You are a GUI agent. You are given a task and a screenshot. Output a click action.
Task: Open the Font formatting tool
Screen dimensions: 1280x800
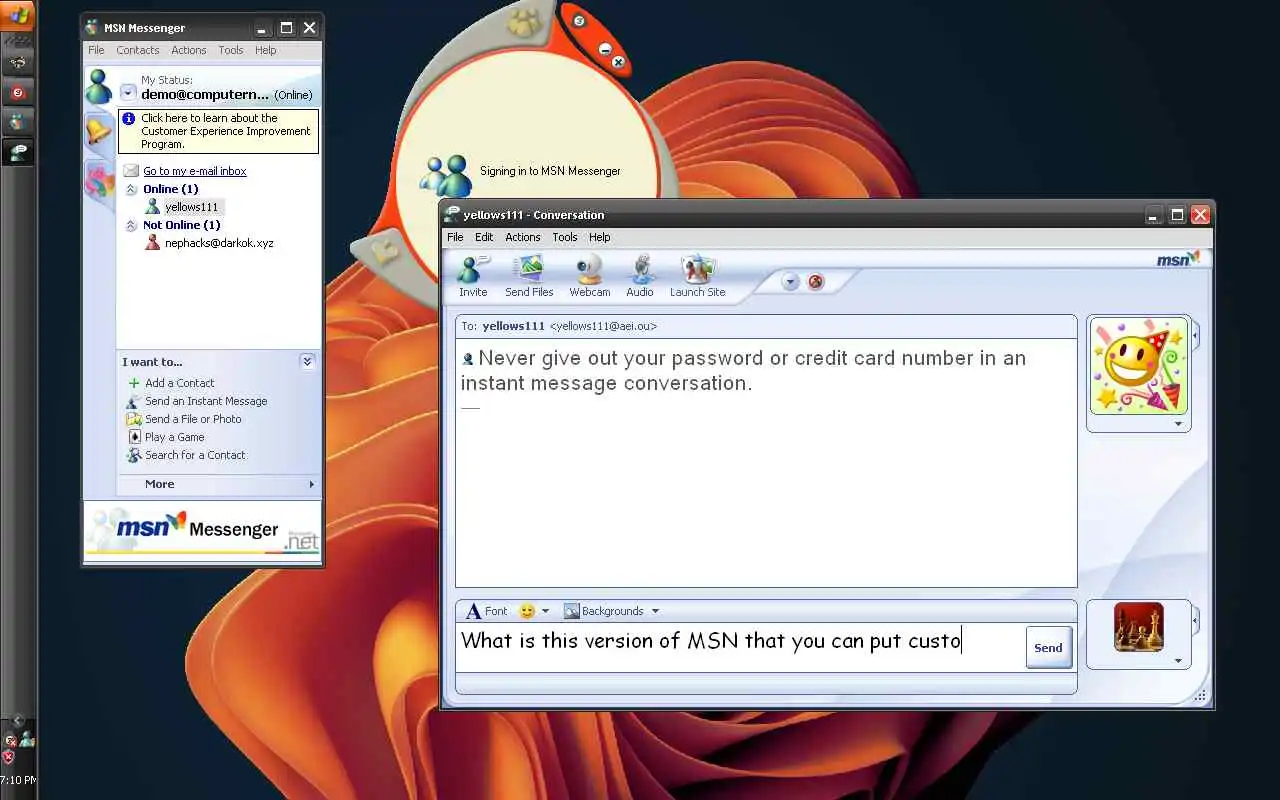(x=487, y=611)
